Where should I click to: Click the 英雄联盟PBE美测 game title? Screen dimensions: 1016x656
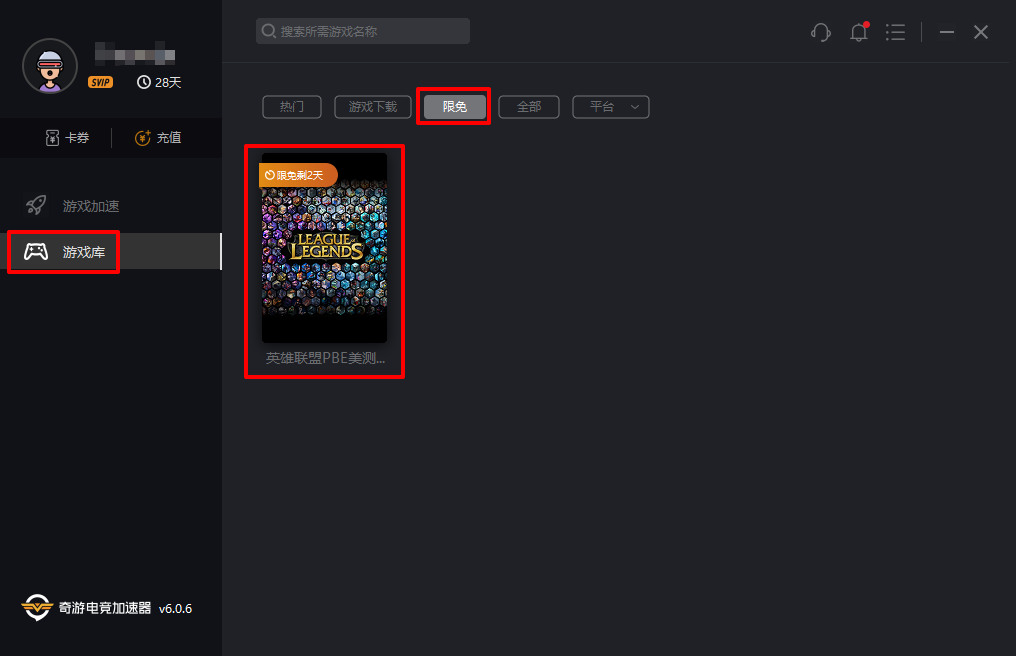(x=324, y=357)
